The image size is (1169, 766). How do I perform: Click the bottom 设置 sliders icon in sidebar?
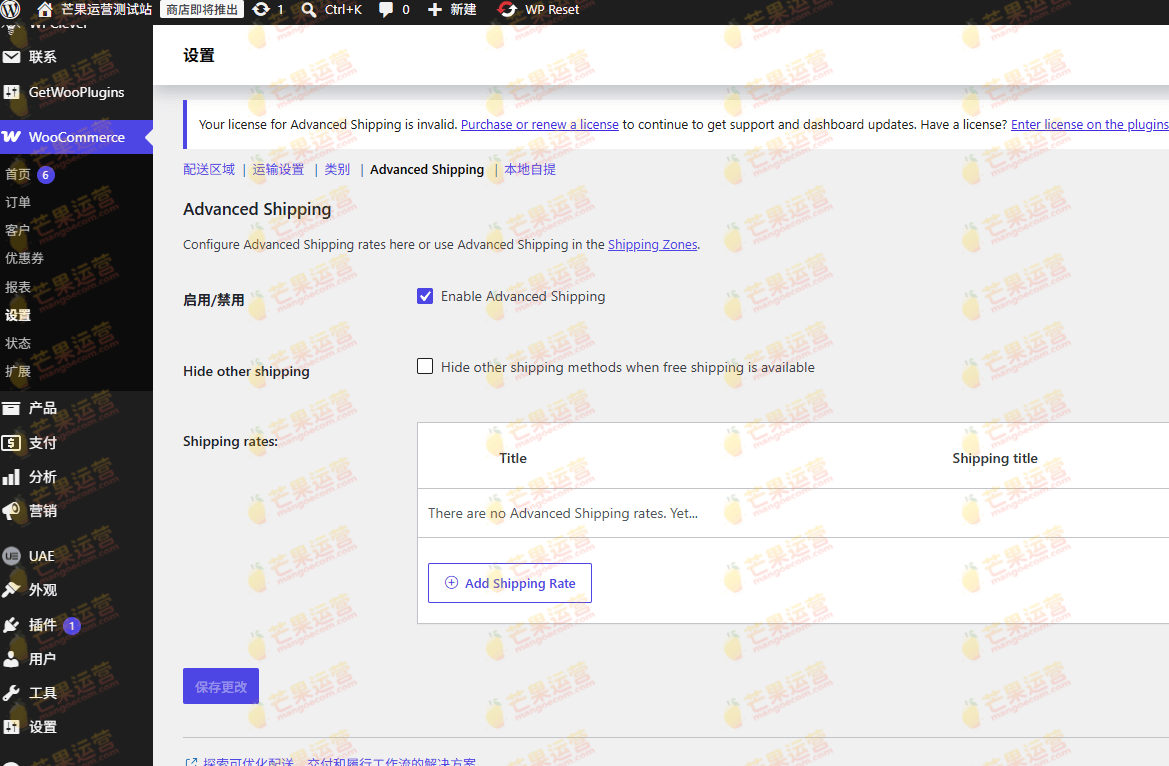point(11,726)
